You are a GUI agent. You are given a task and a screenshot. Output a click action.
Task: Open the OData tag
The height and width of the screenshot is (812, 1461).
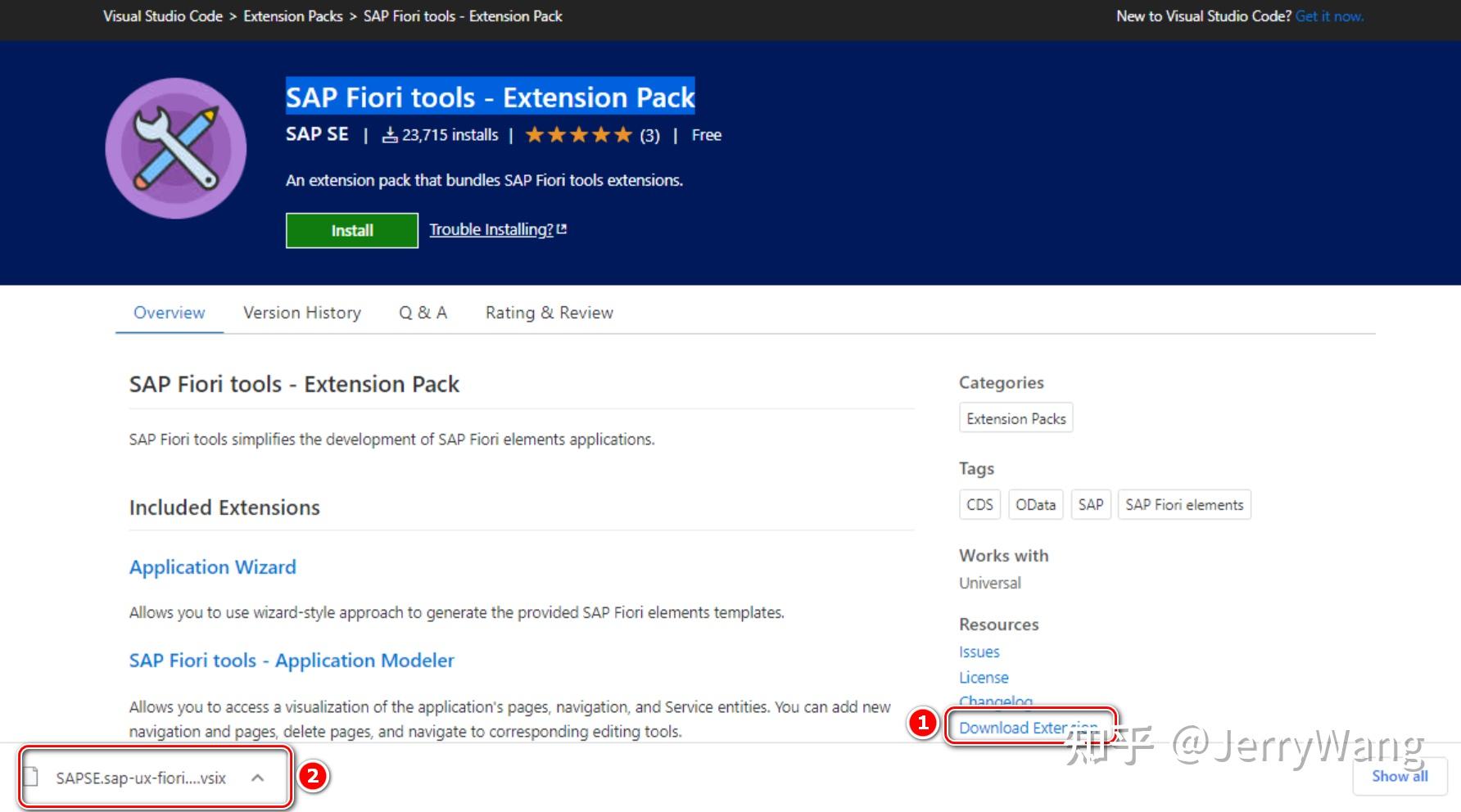[1035, 504]
